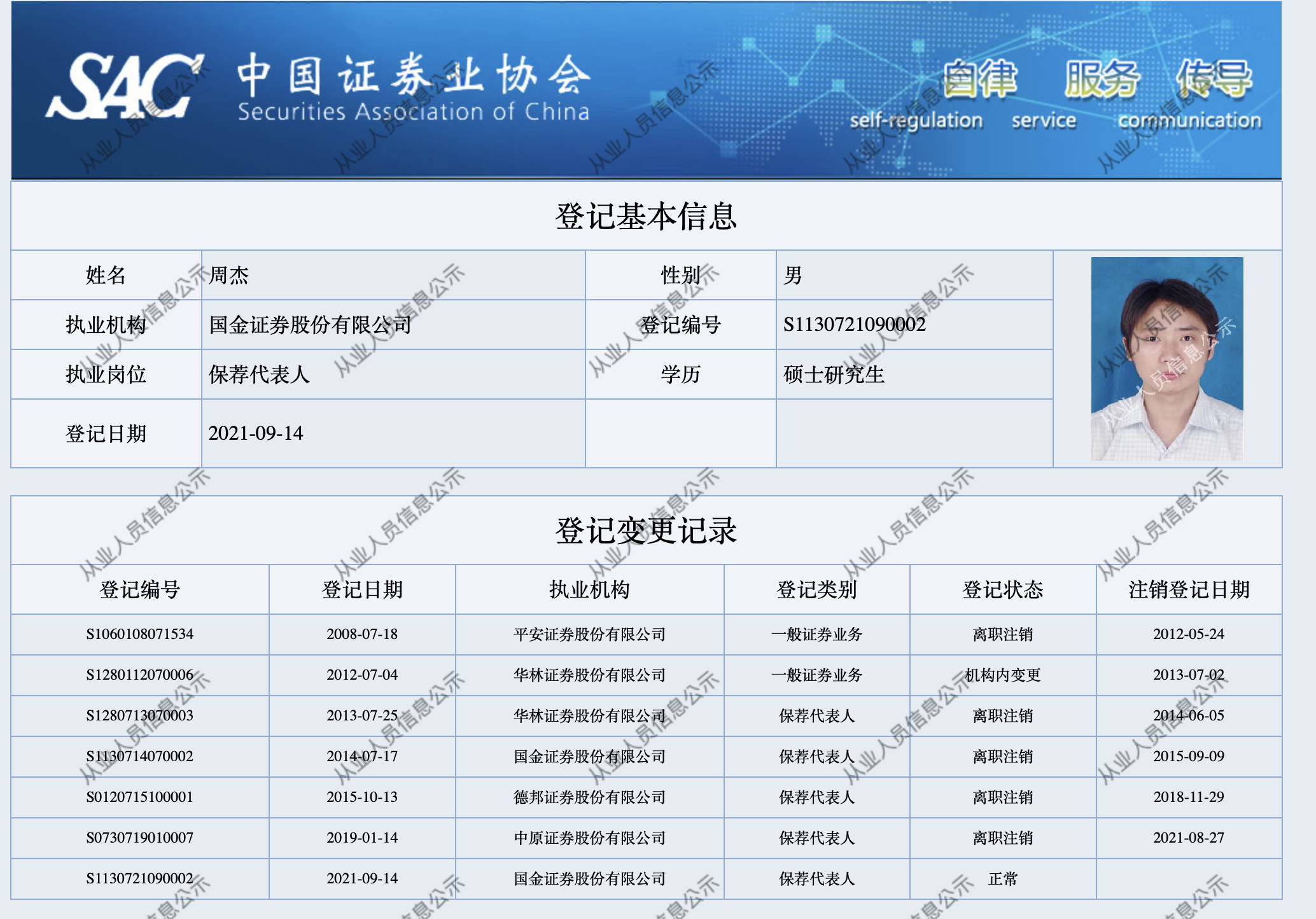
Task: Click the 硕士研究生 education value
Action: (x=834, y=374)
